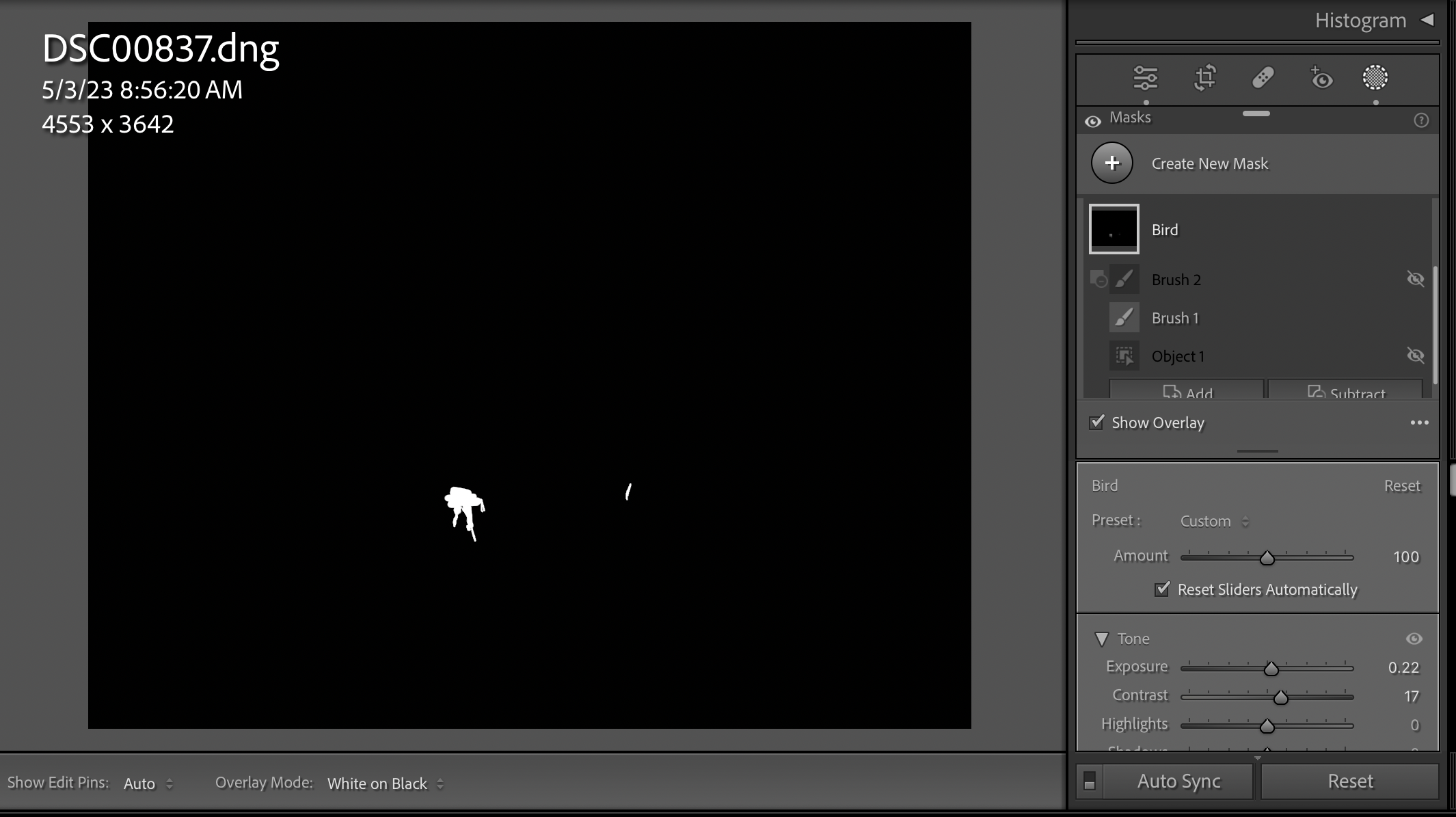Open the overlay options ellipsis menu

coord(1420,423)
